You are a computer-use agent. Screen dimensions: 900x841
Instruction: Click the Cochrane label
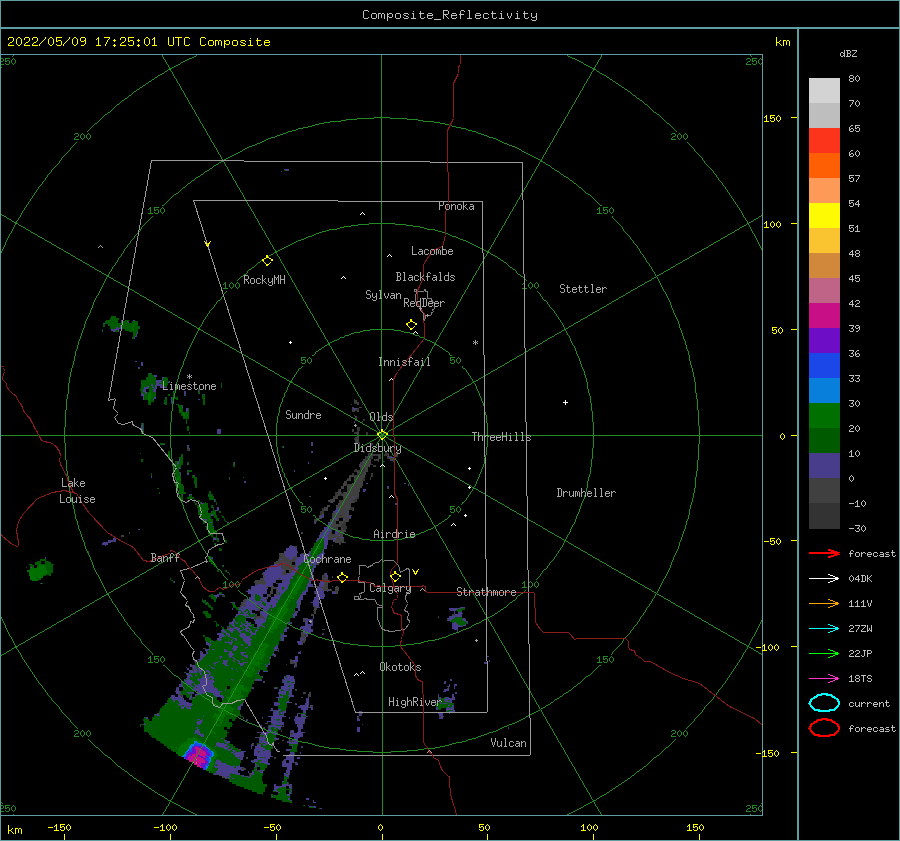point(327,559)
